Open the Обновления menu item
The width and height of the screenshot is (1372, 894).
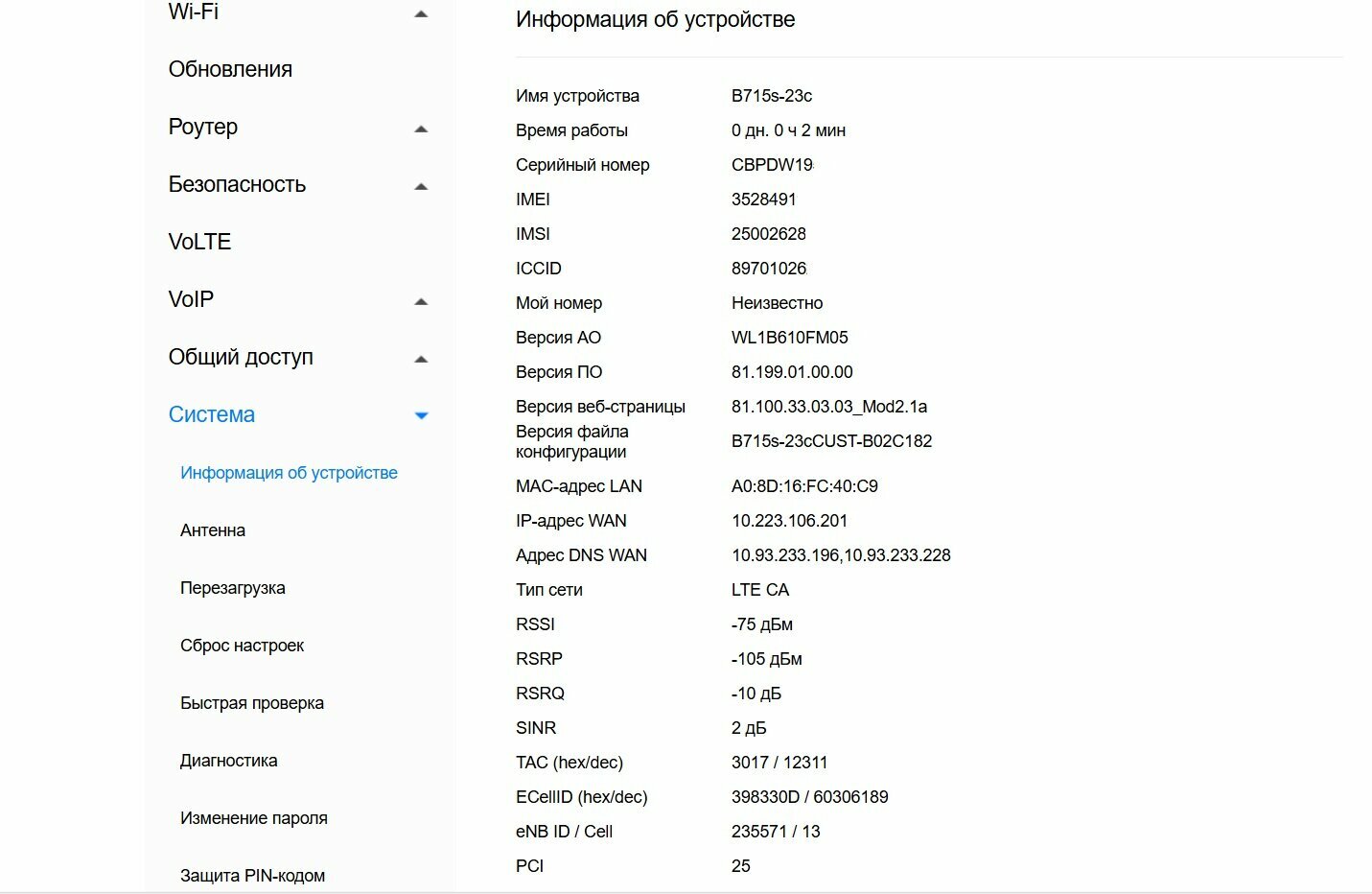pyautogui.click(x=230, y=69)
